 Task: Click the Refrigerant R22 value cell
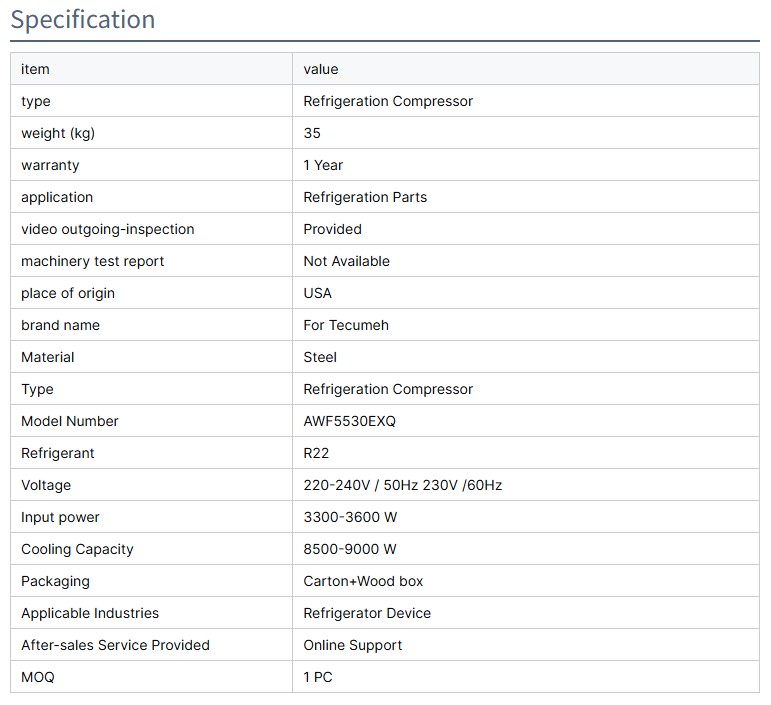click(317, 453)
